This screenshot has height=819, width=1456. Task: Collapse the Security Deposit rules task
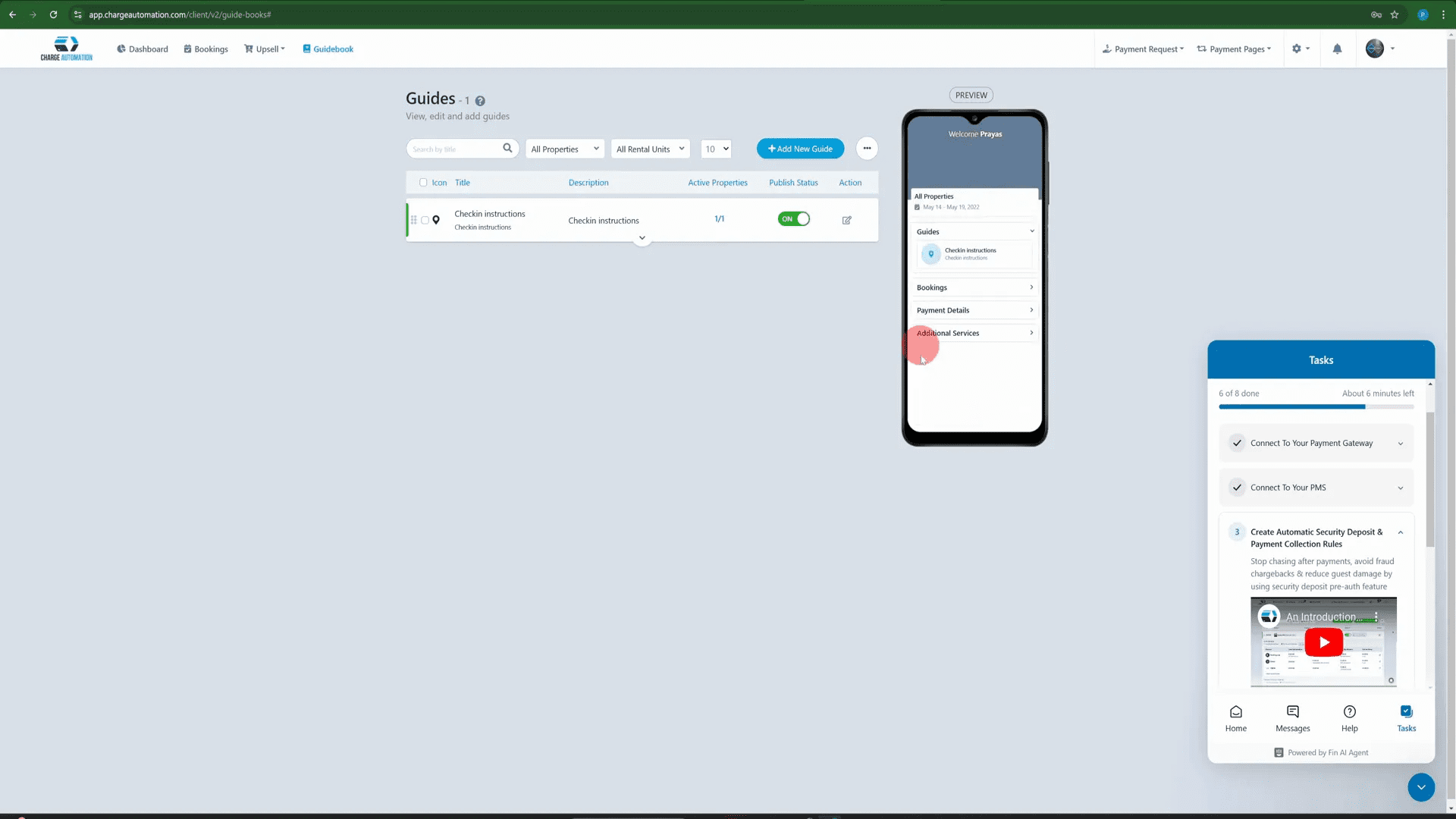click(x=1400, y=532)
